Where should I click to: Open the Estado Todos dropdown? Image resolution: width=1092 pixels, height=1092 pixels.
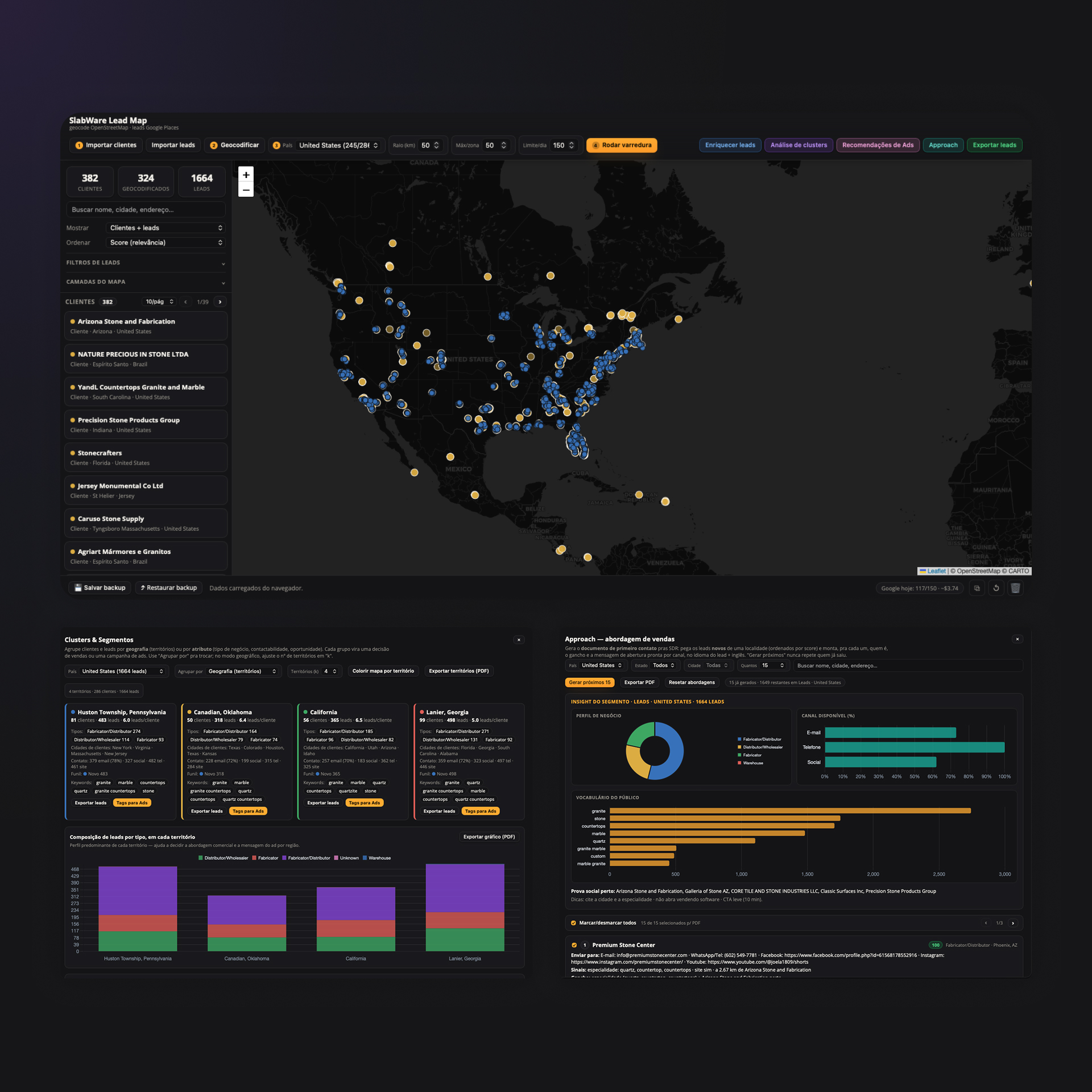click(663, 665)
